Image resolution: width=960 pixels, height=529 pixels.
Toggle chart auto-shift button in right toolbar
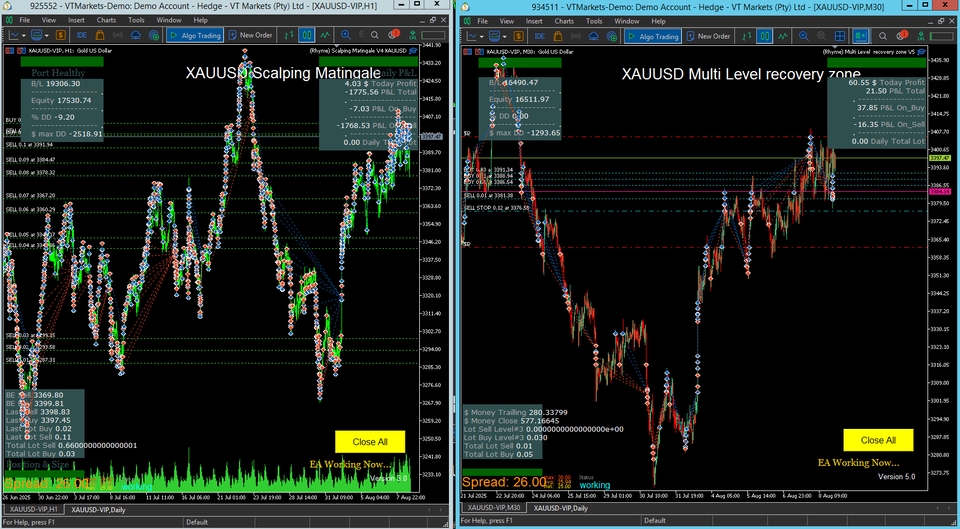click(x=861, y=36)
